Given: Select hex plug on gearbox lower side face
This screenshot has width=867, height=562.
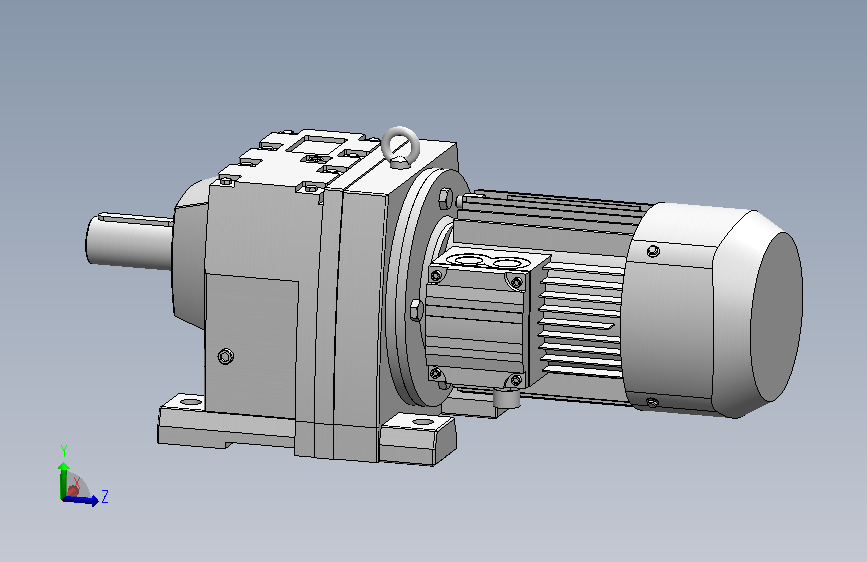Looking at the screenshot, I should 226,356.
